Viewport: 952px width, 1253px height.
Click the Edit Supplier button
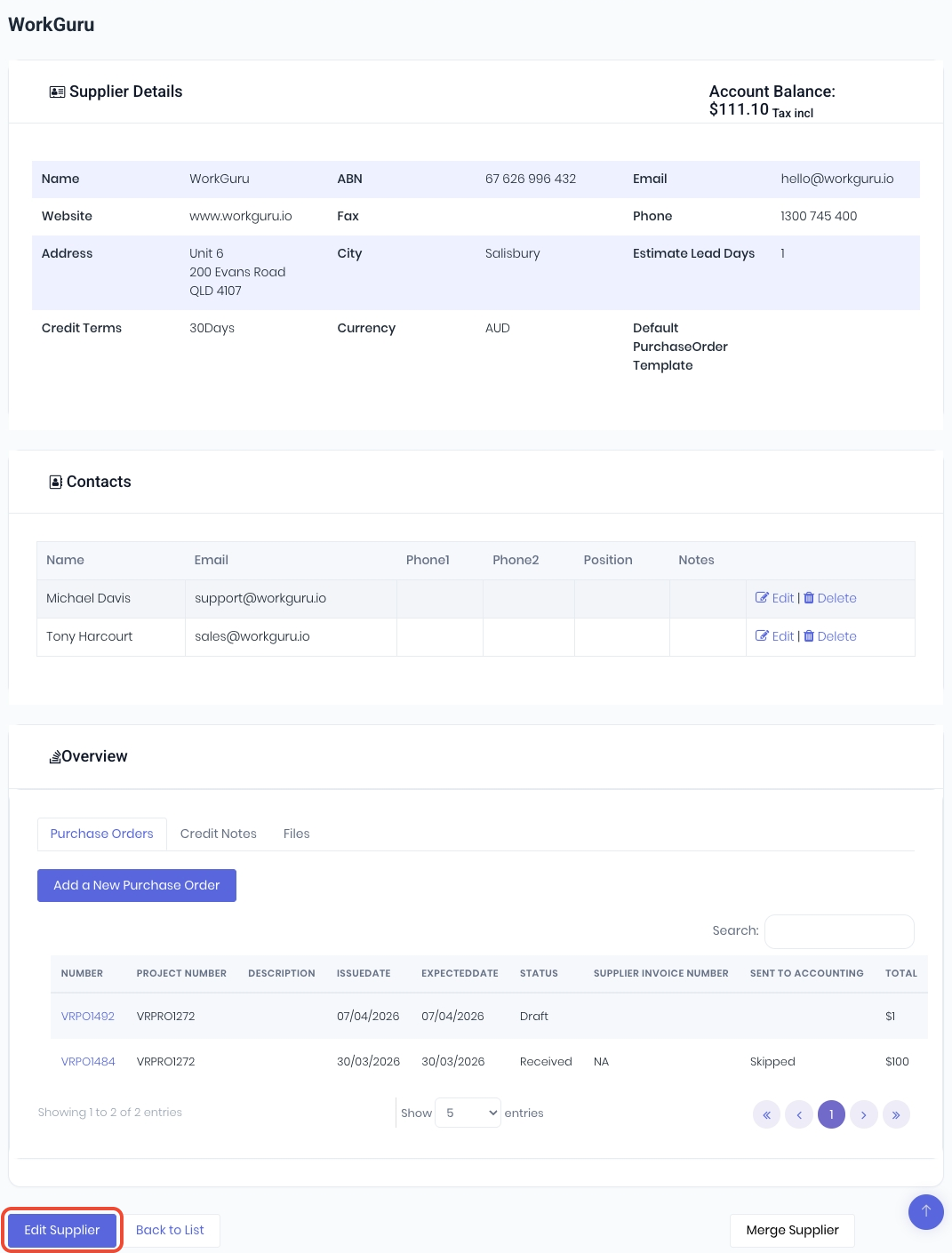tap(62, 1230)
